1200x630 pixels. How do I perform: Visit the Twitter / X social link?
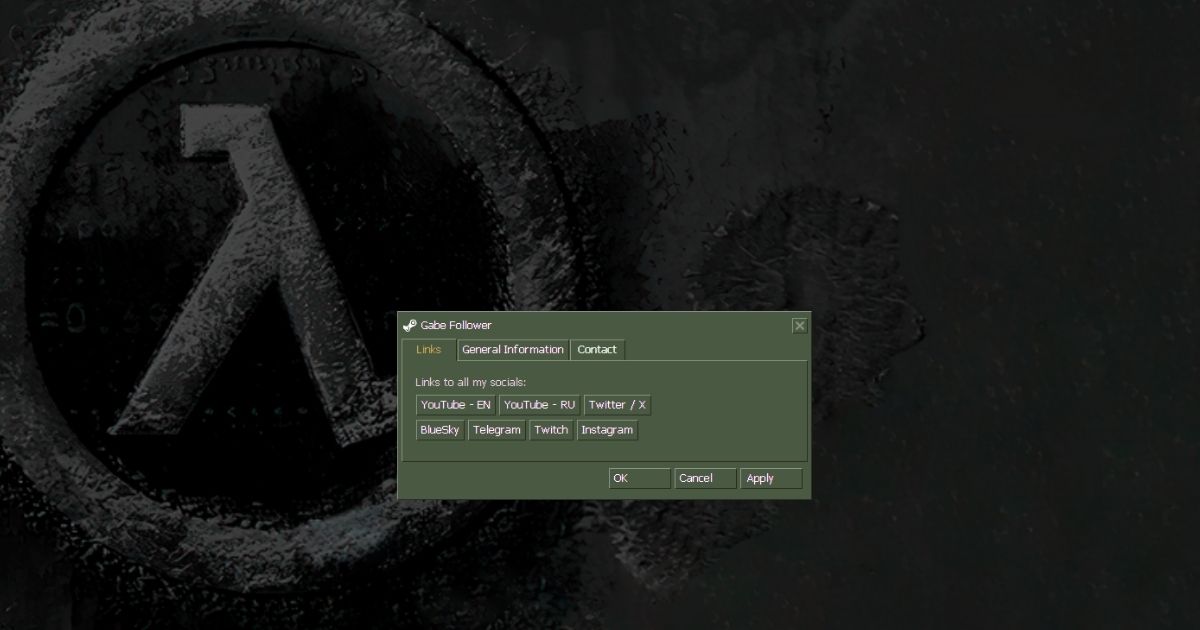pos(617,405)
